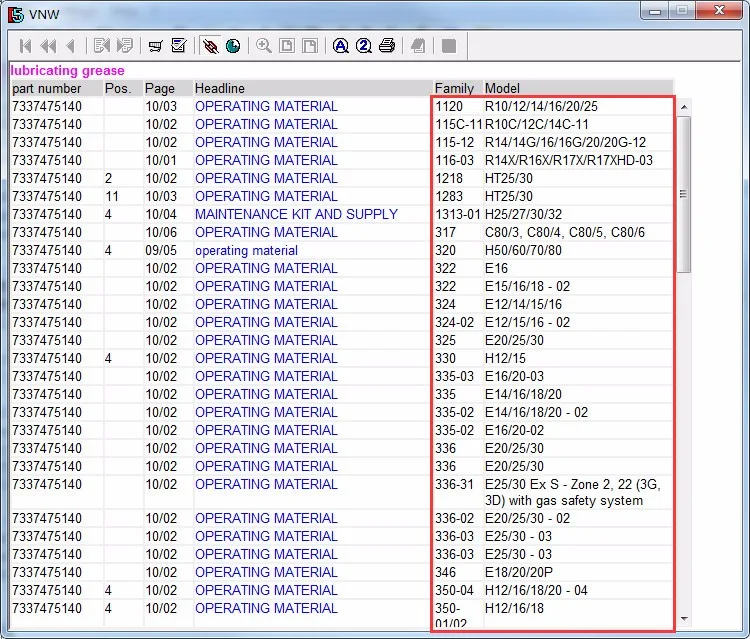Select model text H50/60/70/80

(x=523, y=251)
